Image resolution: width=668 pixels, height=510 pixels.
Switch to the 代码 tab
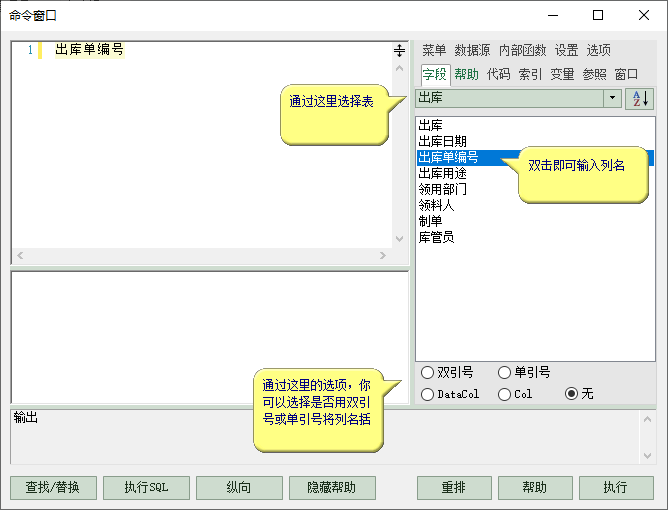pyautogui.click(x=498, y=74)
